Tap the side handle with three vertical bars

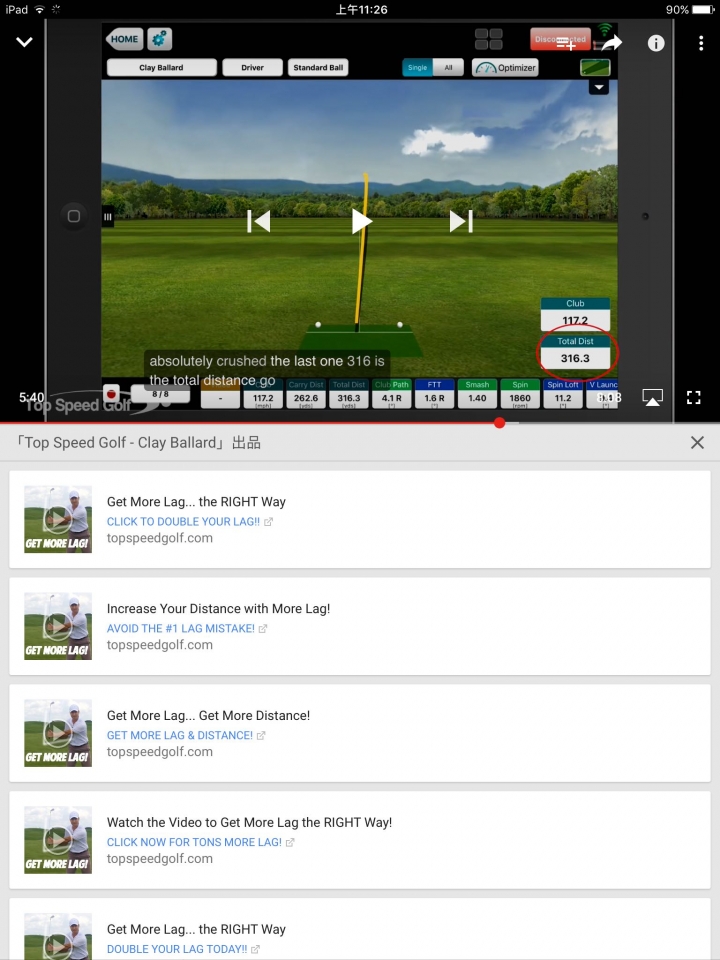[x=108, y=216]
